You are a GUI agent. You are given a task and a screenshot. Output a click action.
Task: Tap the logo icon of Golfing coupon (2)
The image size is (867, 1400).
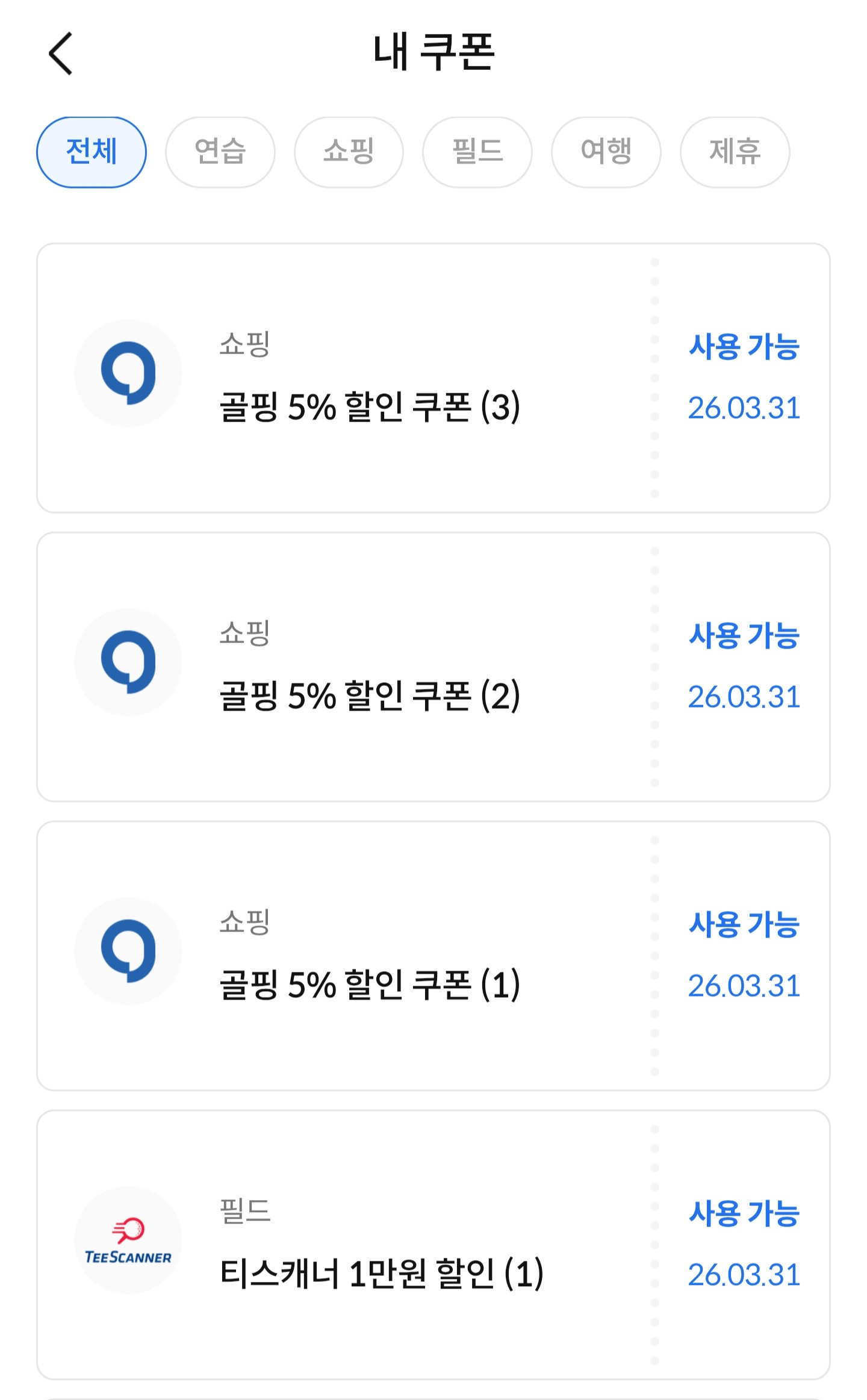128,662
